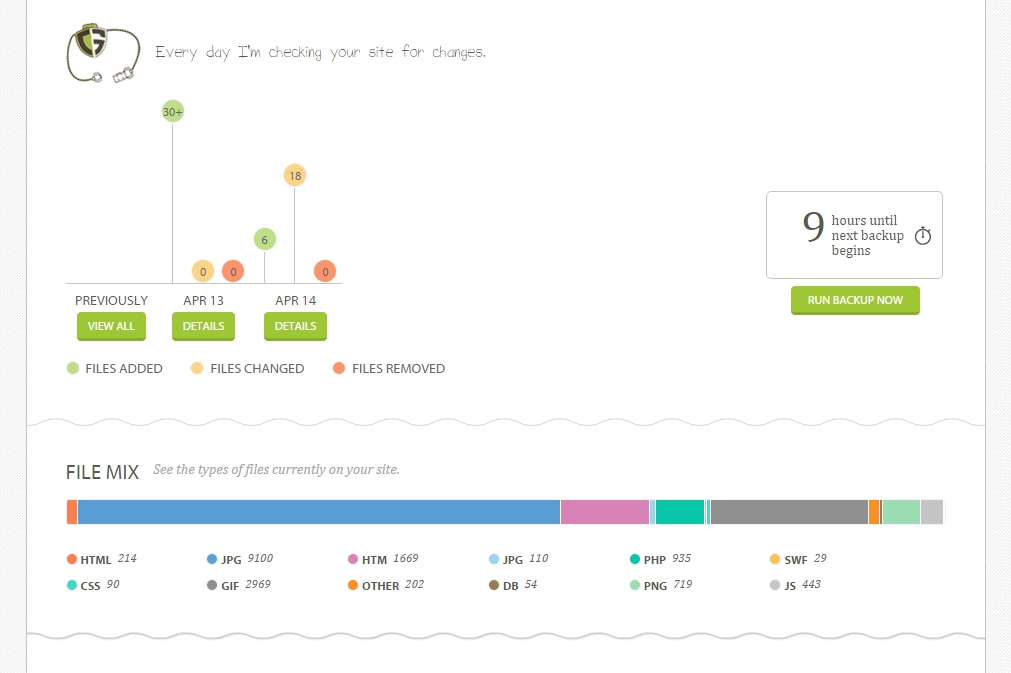
Task: Click the 18 files changed bubble
Action: tap(295, 175)
